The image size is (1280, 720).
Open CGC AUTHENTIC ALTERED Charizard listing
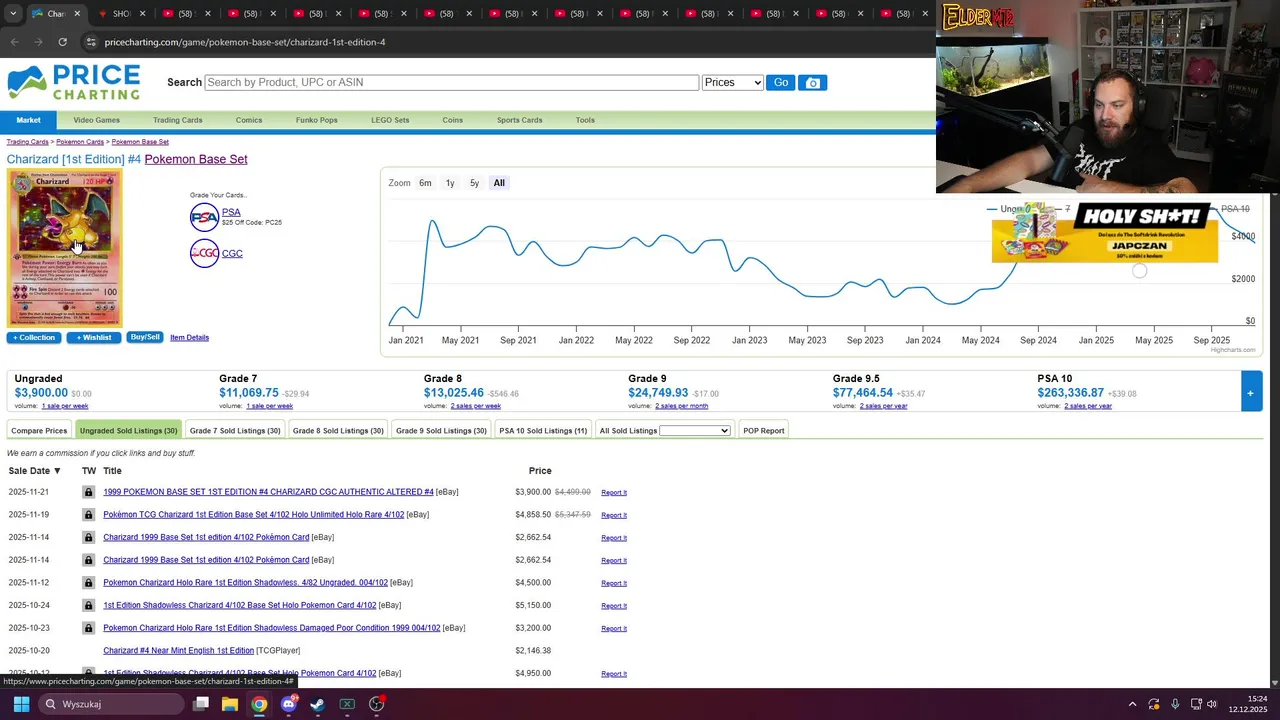point(268,492)
